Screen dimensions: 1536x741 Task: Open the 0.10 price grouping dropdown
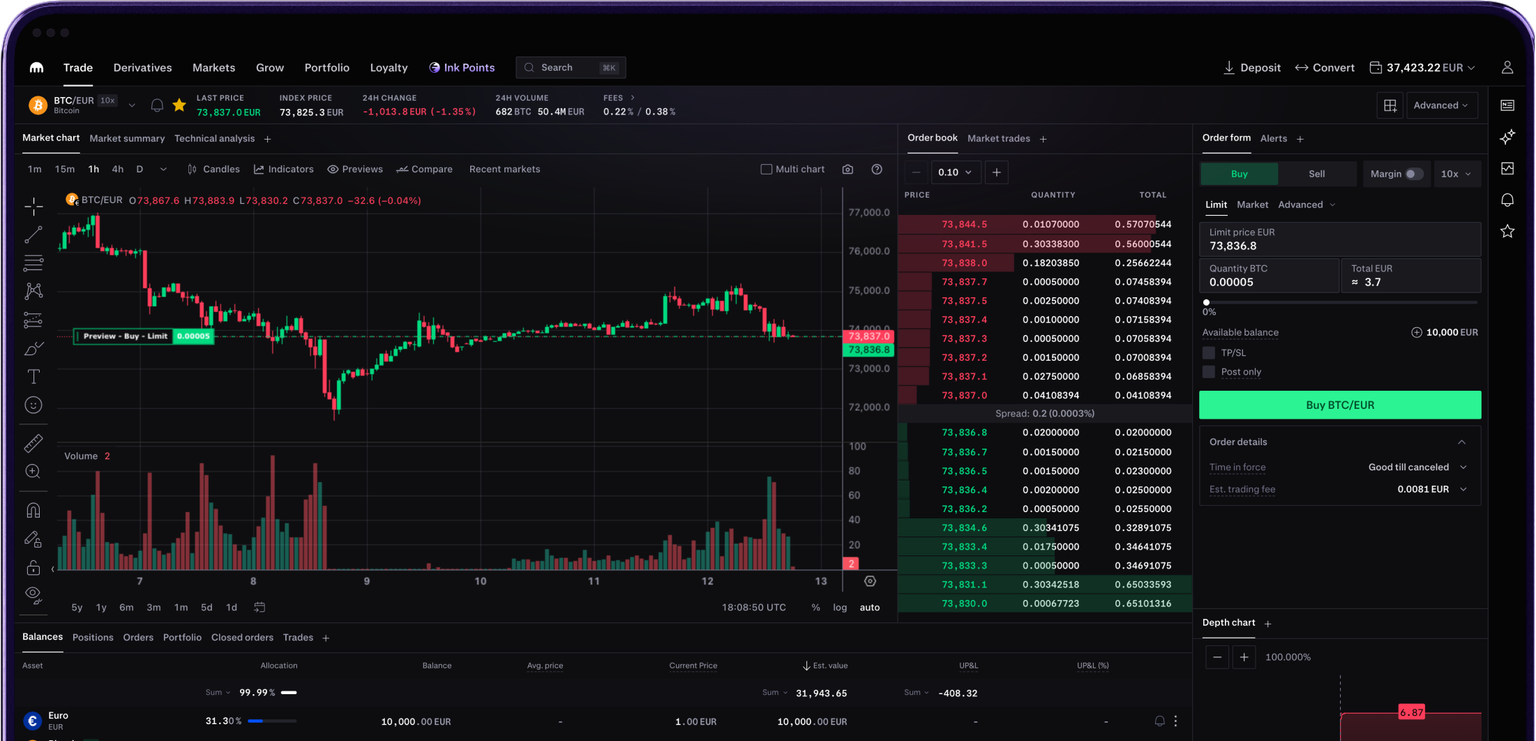pos(955,173)
